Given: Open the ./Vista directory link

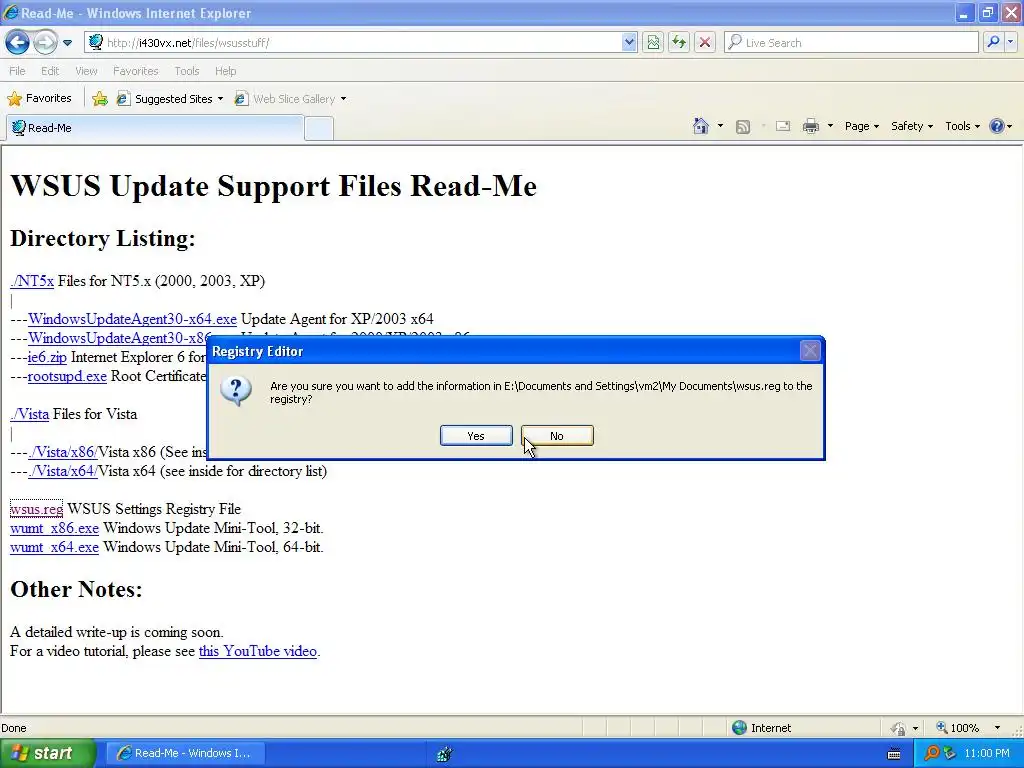Looking at the screenshot, I should pyautogui.click(x=29, y=414).
